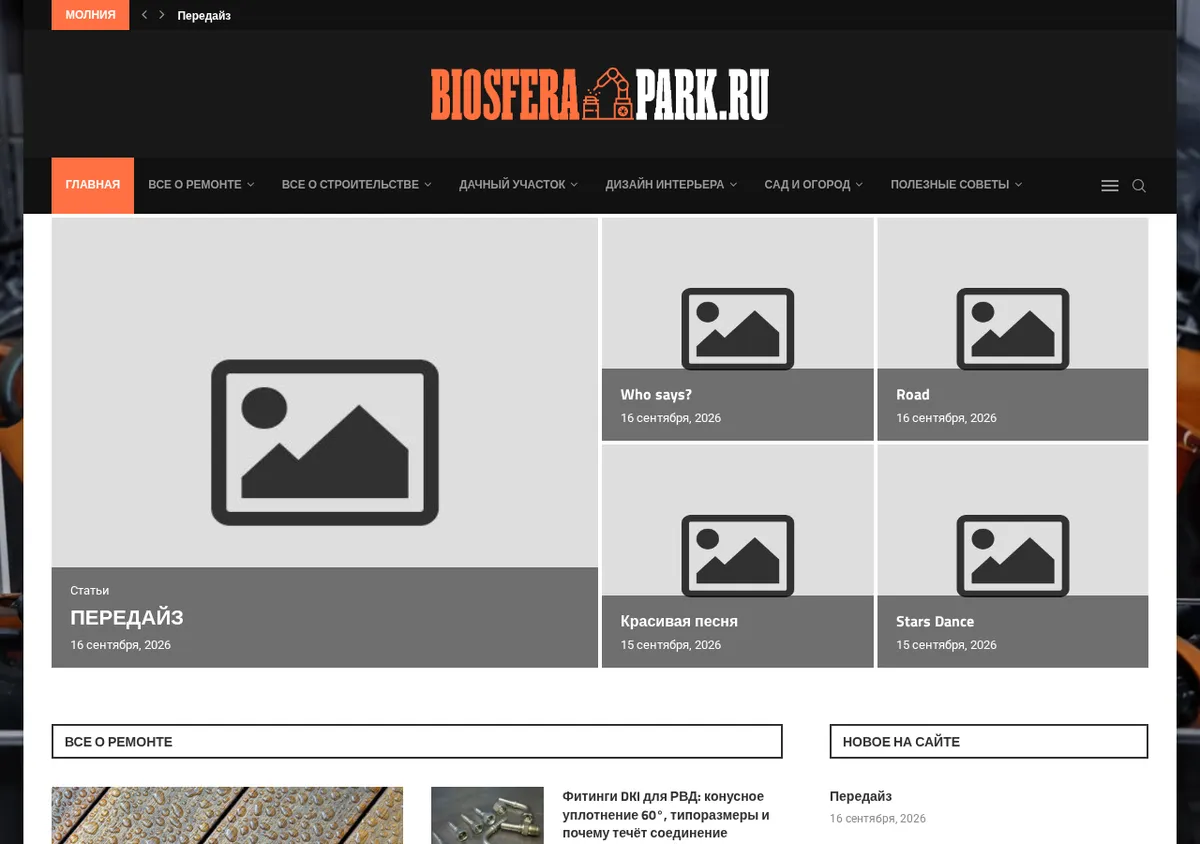The width and height of the screenshot is (1200, 844).
Task: Open the hamburger sidebar menu icon
Action: pyautogui.click(x=1109, y=186)
